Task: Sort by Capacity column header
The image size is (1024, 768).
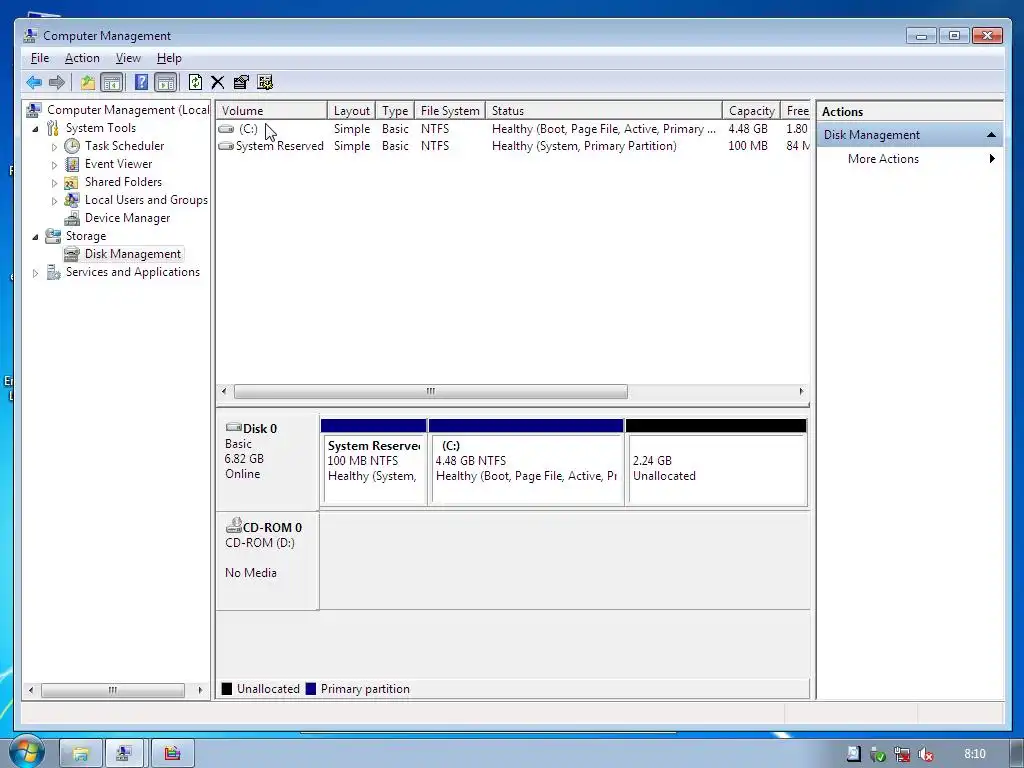Action: (751, 110)
